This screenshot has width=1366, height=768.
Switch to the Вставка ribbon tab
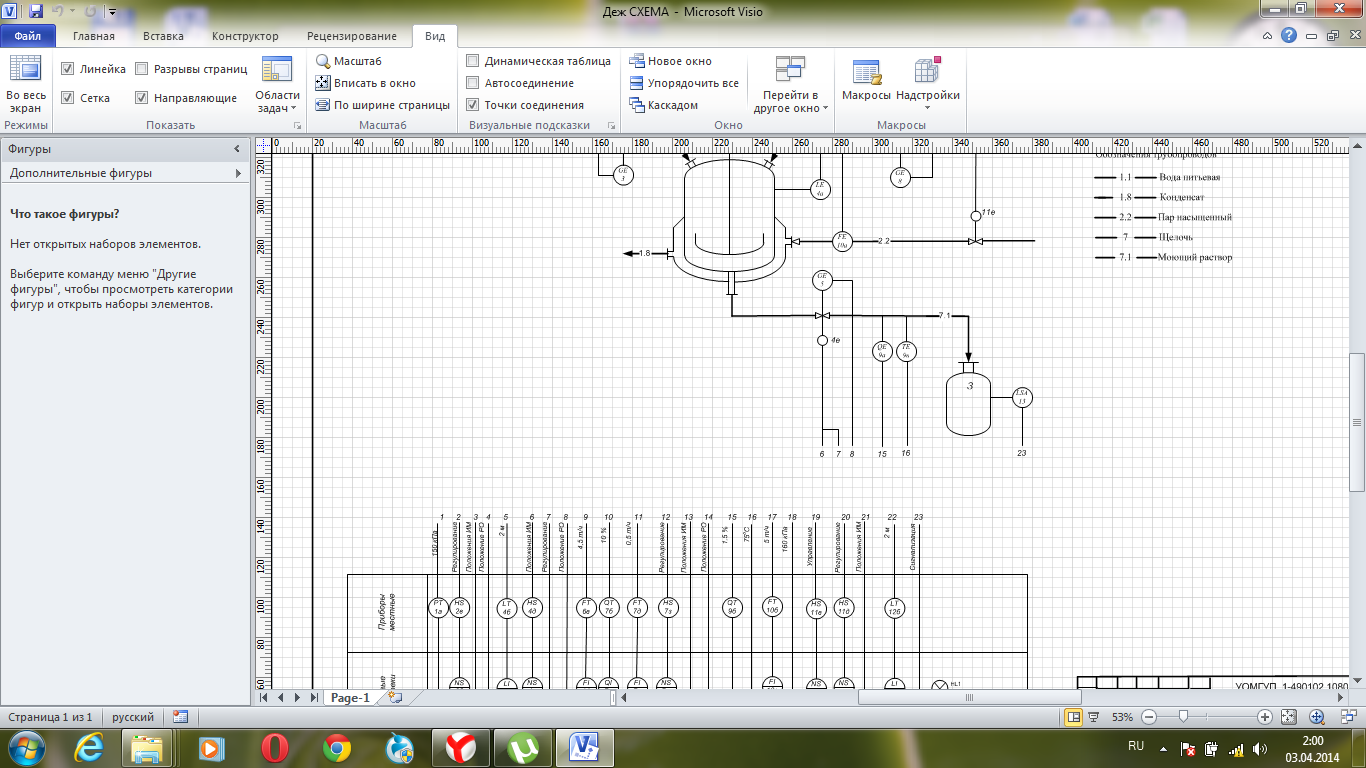[163, 36]
